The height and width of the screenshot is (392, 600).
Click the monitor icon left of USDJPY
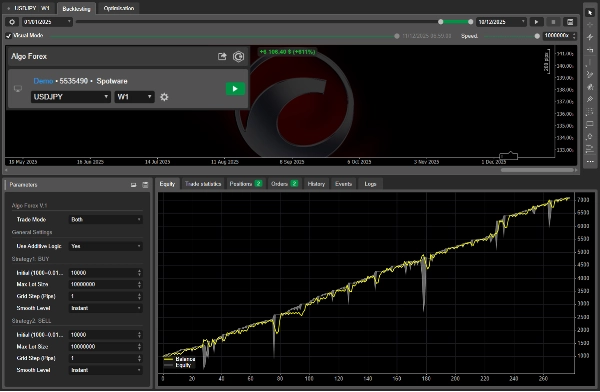point(18,89)
